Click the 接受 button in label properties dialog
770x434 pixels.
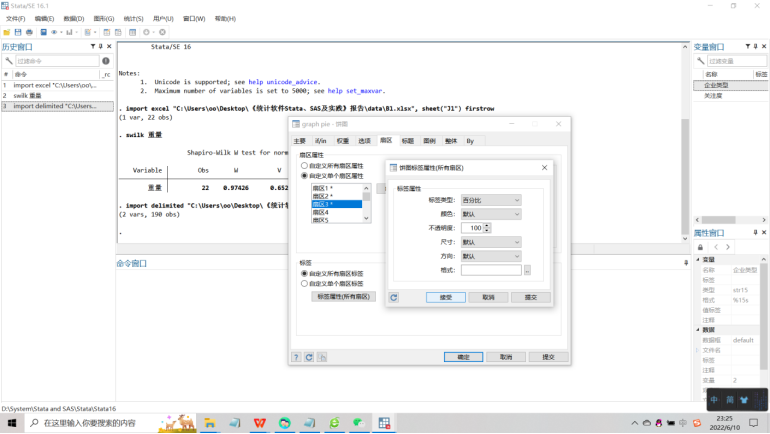(446, 298)
